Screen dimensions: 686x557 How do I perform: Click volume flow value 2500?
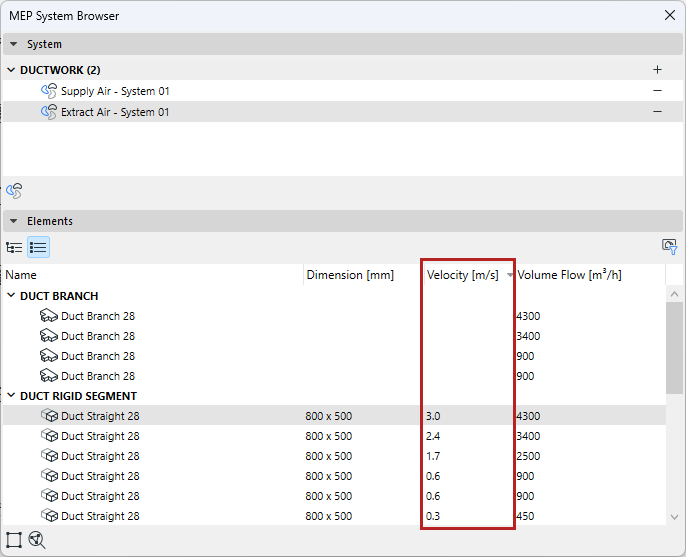[x=528, y=456]
